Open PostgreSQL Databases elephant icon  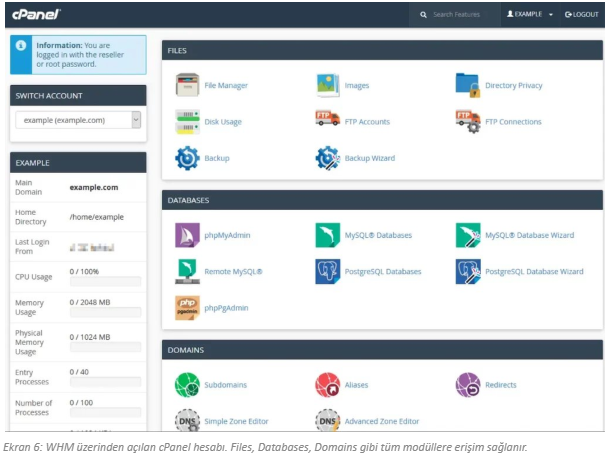tap(327, 271)
